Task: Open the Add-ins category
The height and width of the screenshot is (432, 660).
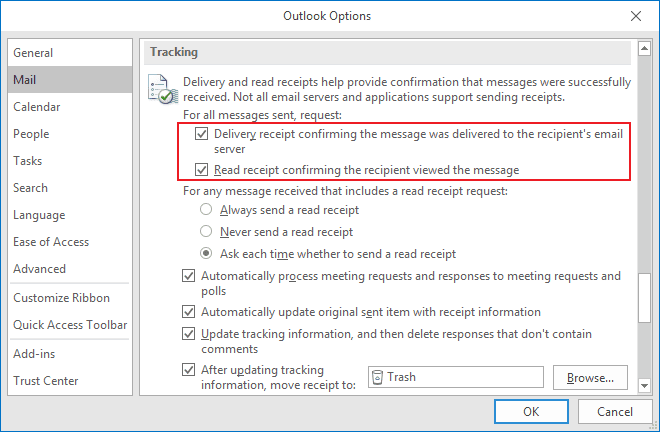Action: click(70, 354)
